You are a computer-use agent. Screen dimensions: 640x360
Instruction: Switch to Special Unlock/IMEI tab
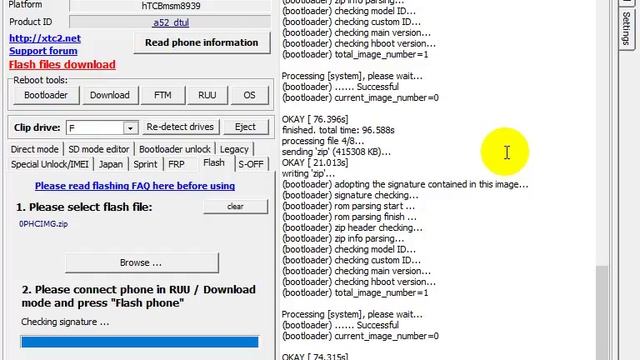pos(50,164)
